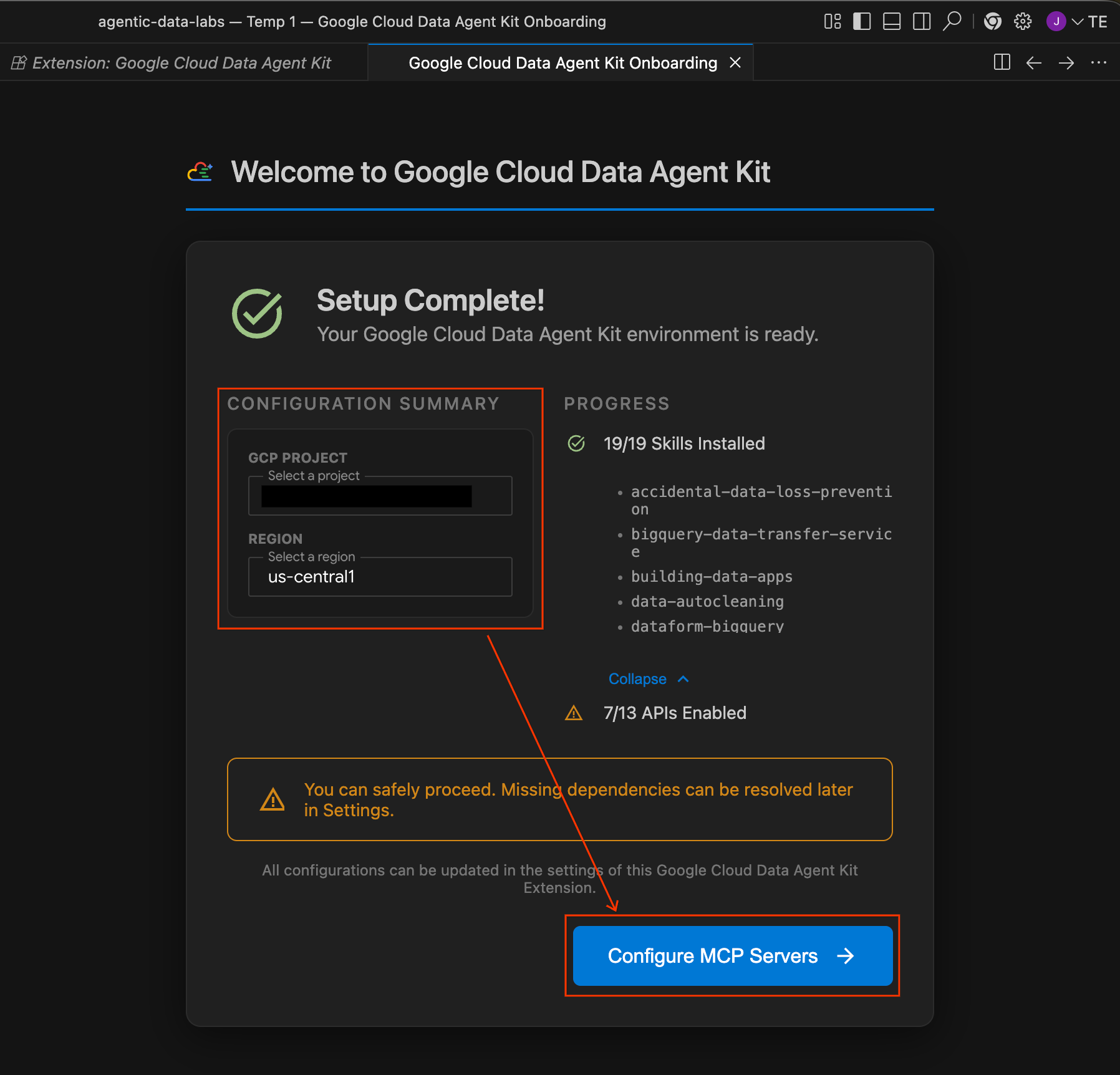Click the PROGRESS heading
Image resolution: width=1120 pixels, height=1075 pixels.
617,403
